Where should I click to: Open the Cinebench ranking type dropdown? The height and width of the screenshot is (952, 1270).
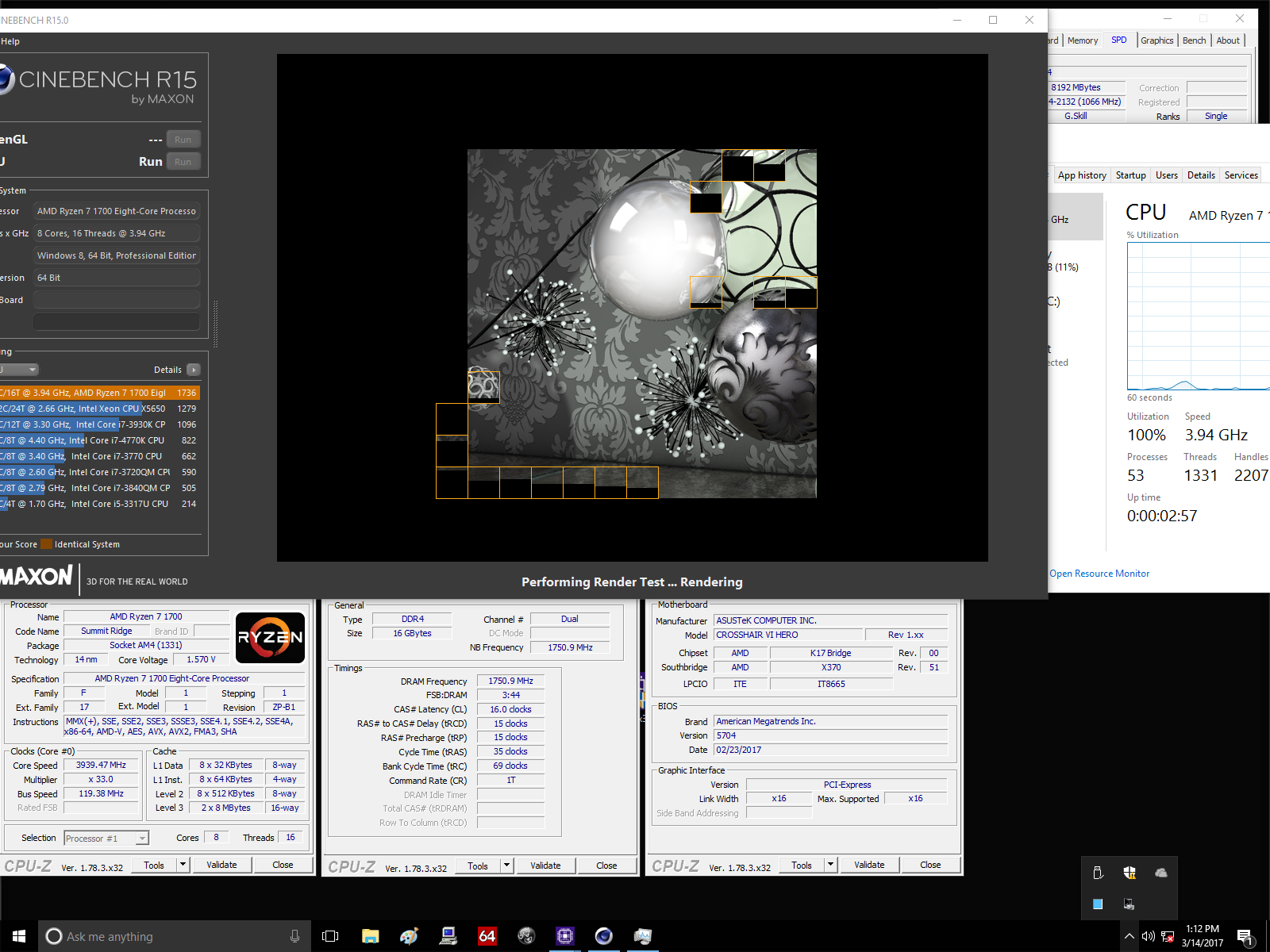(19, 370)
